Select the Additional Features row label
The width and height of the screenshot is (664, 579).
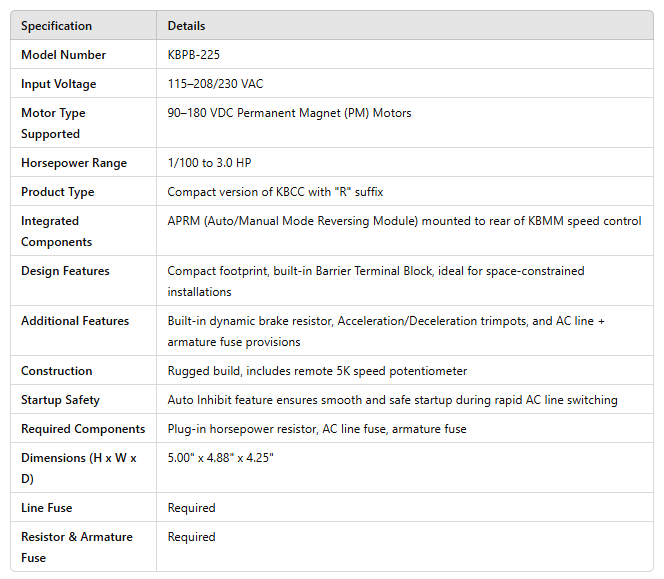pyautogui.click(x=75, y=321)
